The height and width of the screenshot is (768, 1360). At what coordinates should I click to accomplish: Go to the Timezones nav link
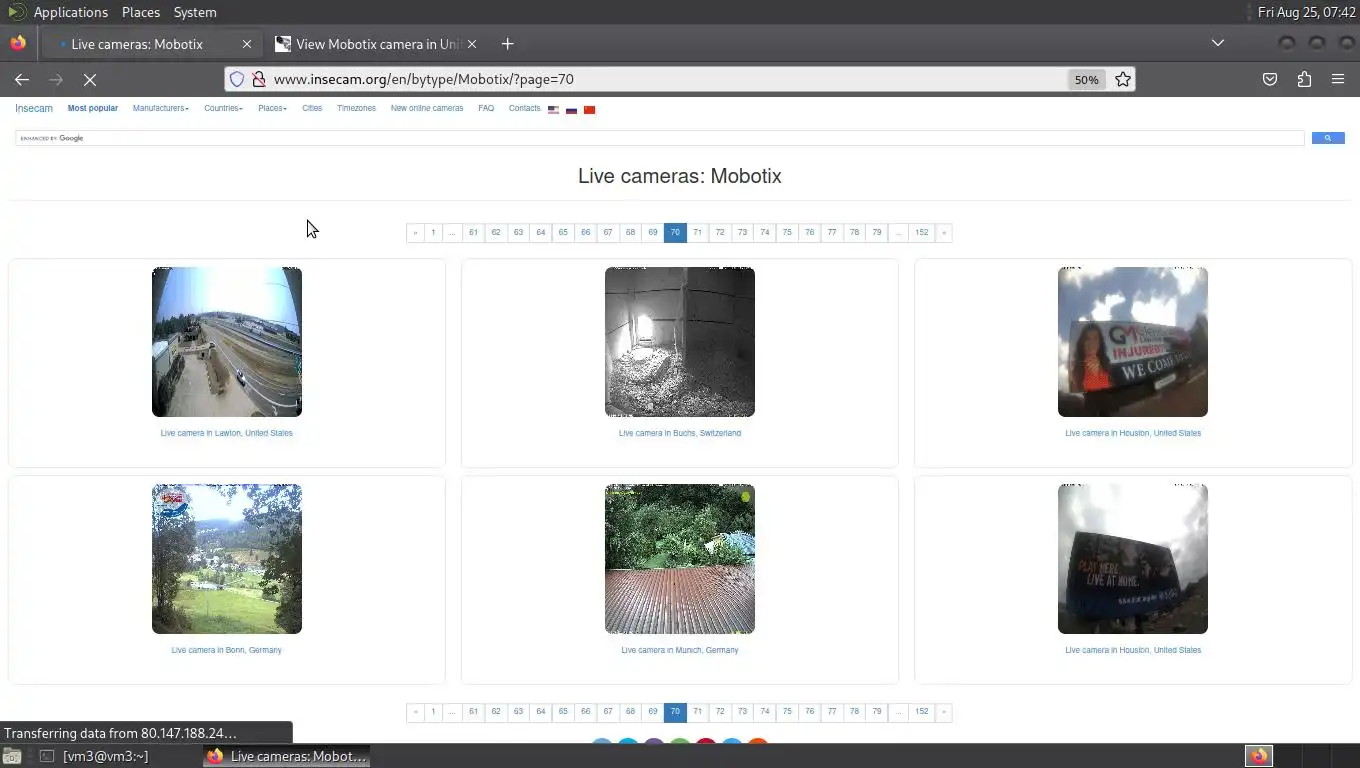point(356,108)
